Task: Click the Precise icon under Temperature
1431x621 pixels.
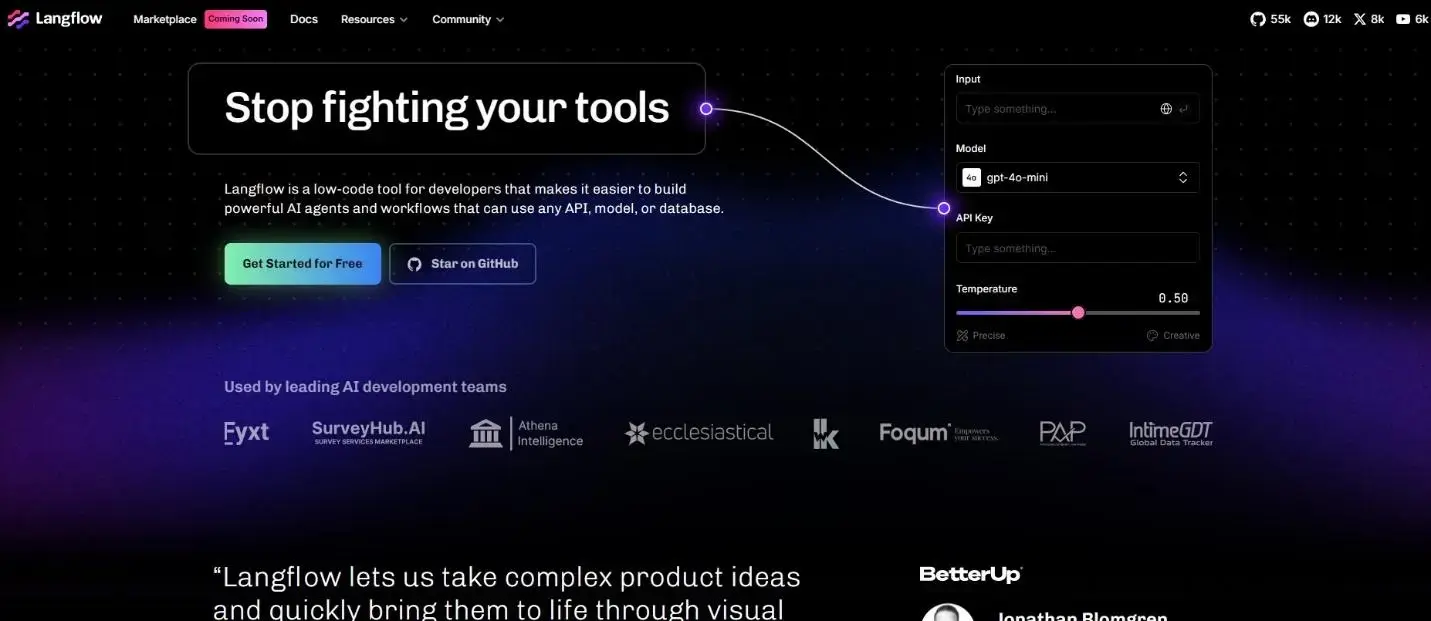Action: coord(962,336)
